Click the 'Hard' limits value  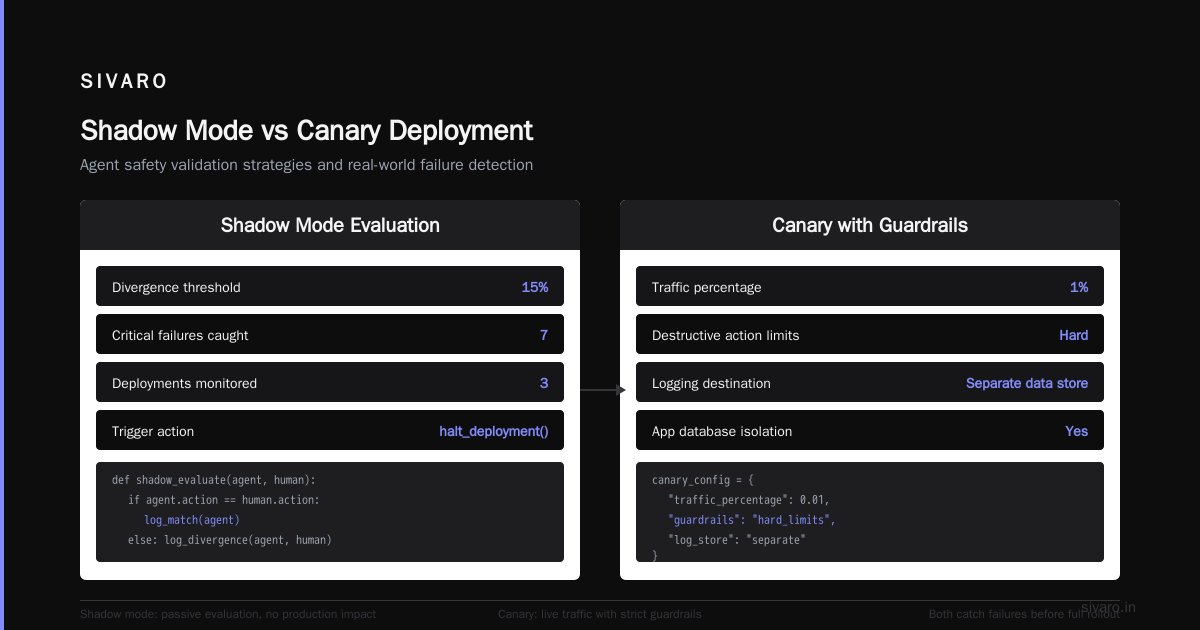(x=1074, y=335)
